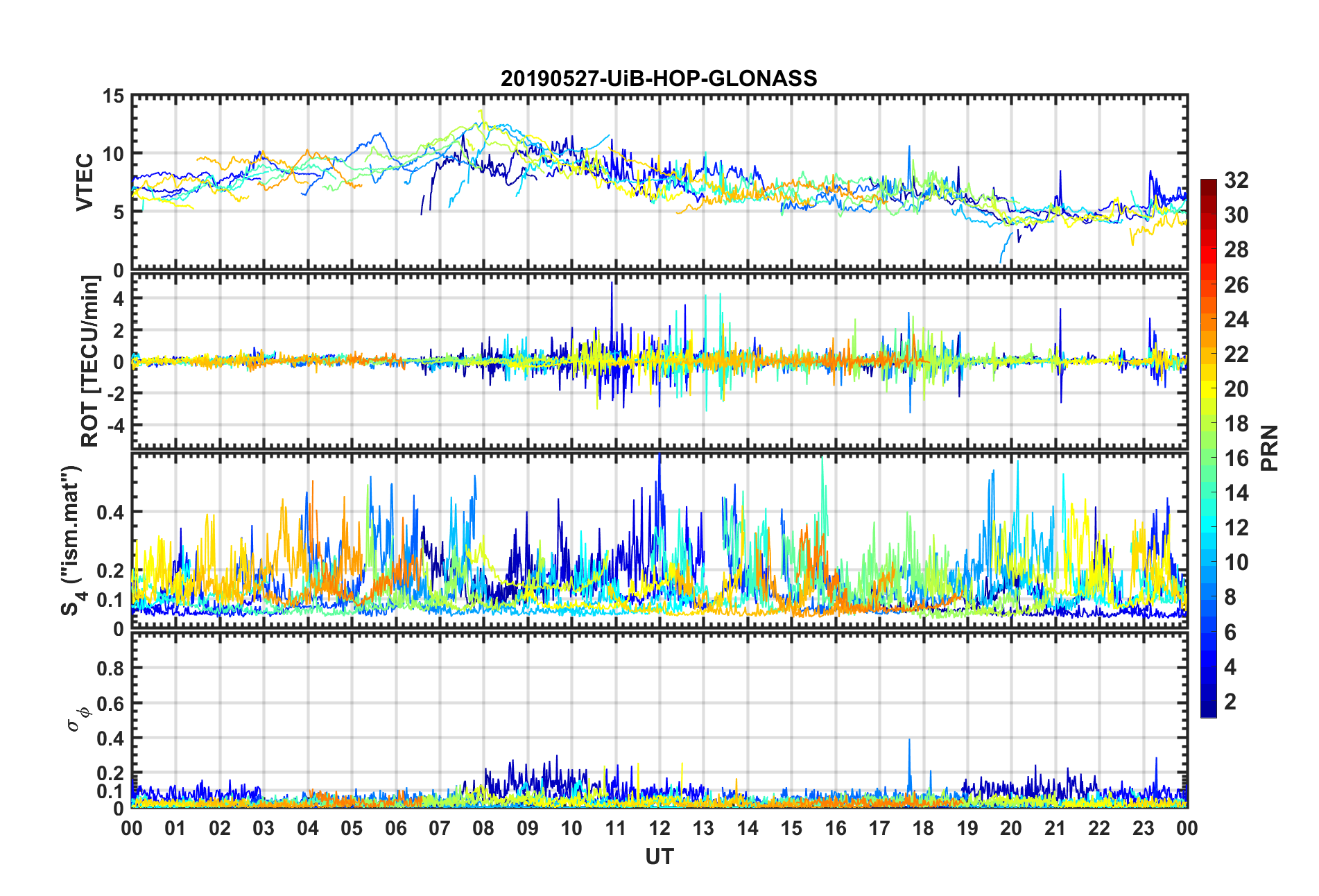Select the sigma-phi axis tick label 0.6

click(x=110, y=703)
